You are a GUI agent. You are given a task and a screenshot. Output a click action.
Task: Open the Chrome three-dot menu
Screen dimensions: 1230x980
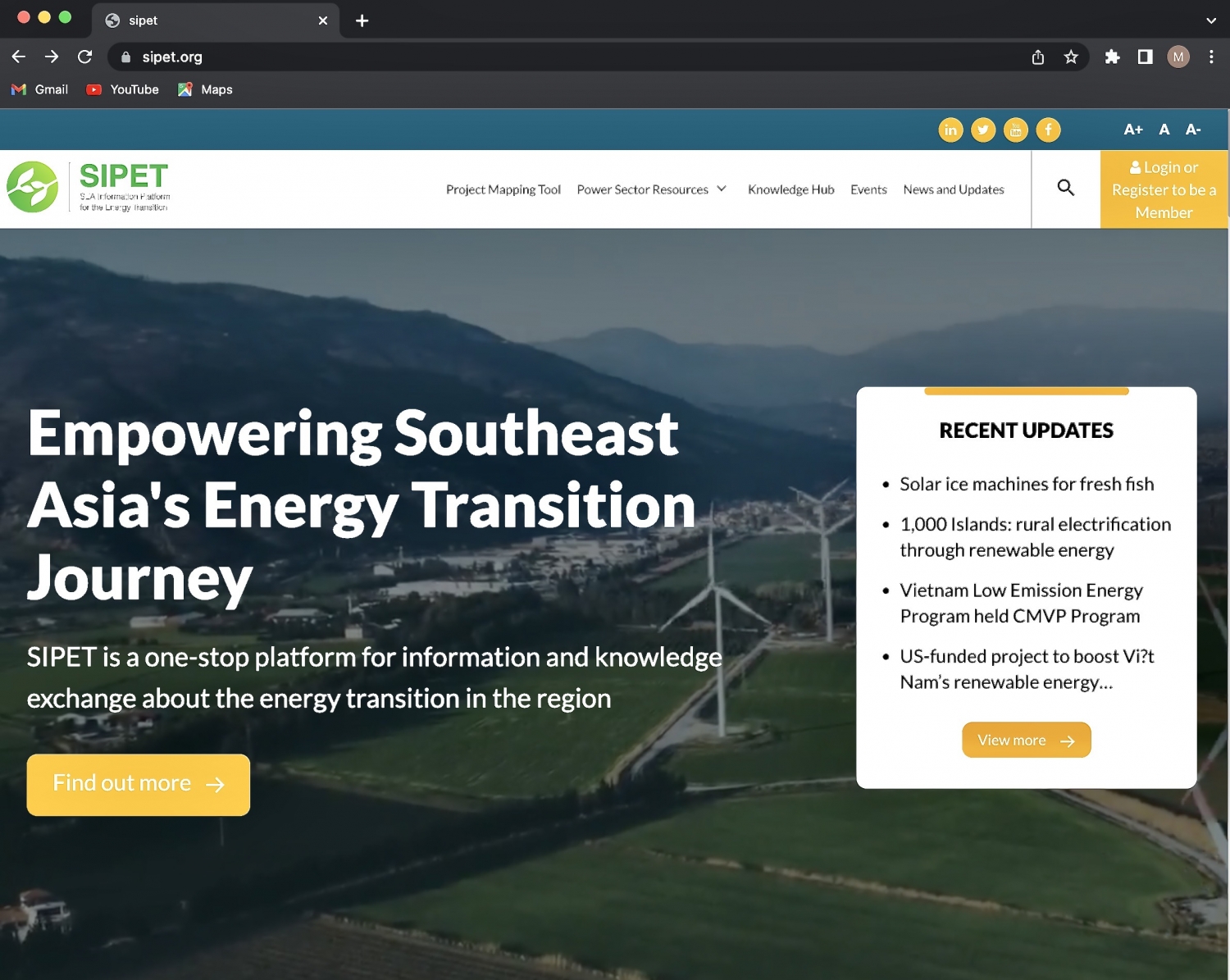(x=1211, y=57)
